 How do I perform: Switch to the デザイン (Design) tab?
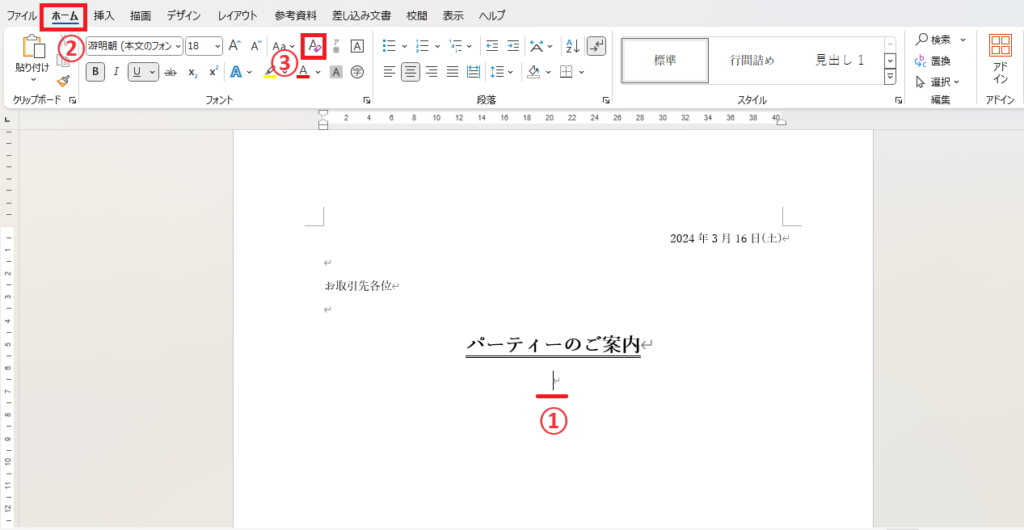coord(184,14)
